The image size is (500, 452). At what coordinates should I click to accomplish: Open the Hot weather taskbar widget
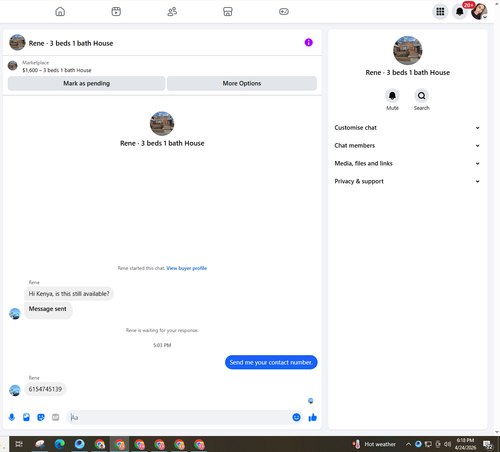374,444
